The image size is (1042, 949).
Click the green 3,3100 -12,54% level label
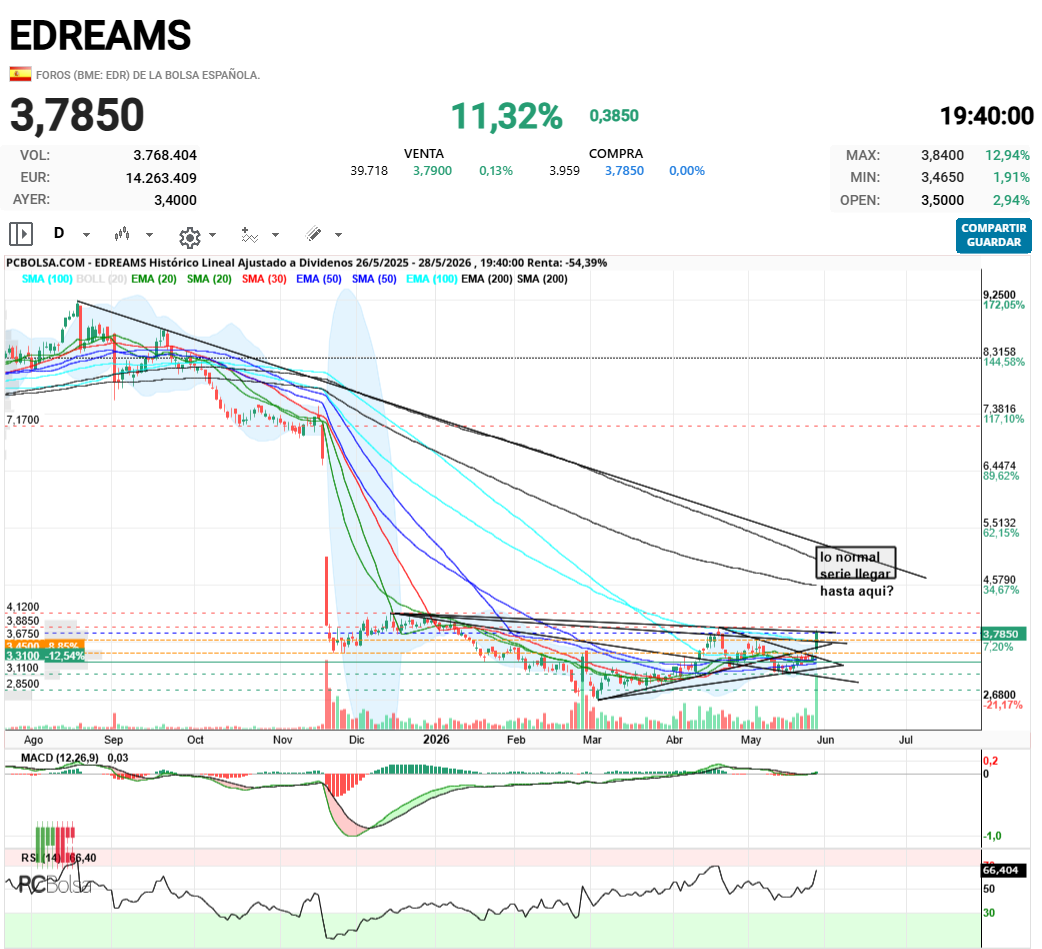[x=45, y=656]
